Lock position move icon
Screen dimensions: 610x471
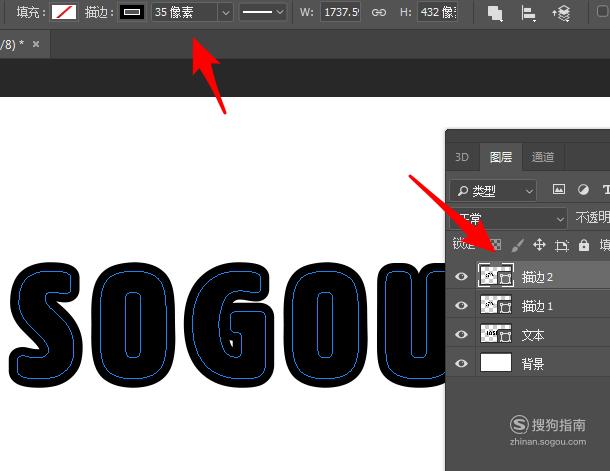point(539,245)
